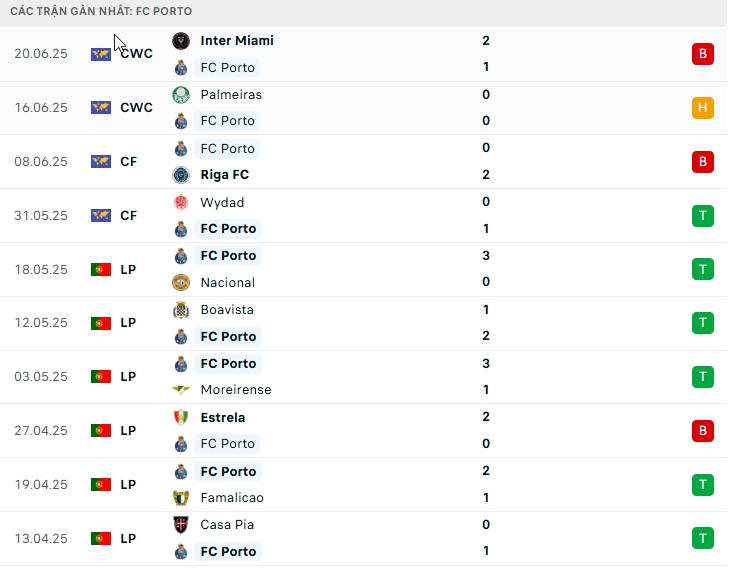Select the CWC competition label on 20.06.25
The height and width of the screenshot is (571, 735).
click(136, 54)
